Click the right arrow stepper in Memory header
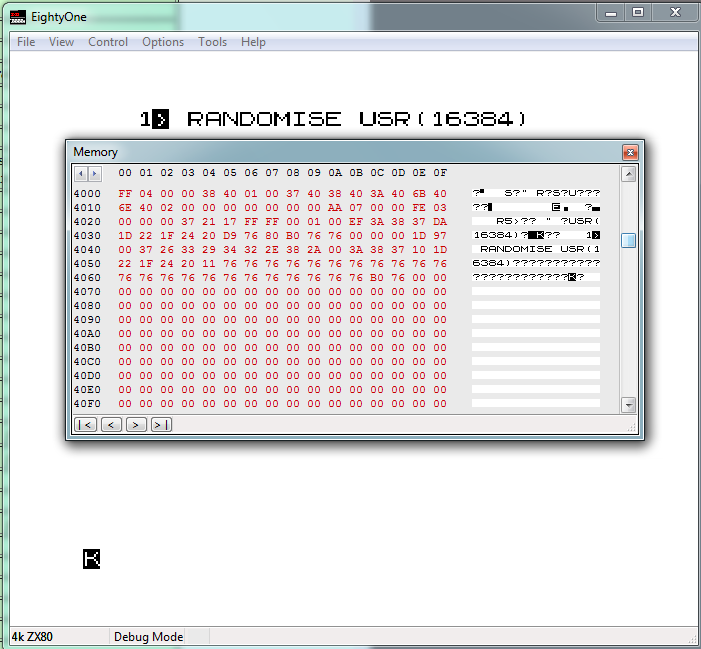The width and height of the screenshot is (701, 649). pyautogui.click(x=94, y=173)
